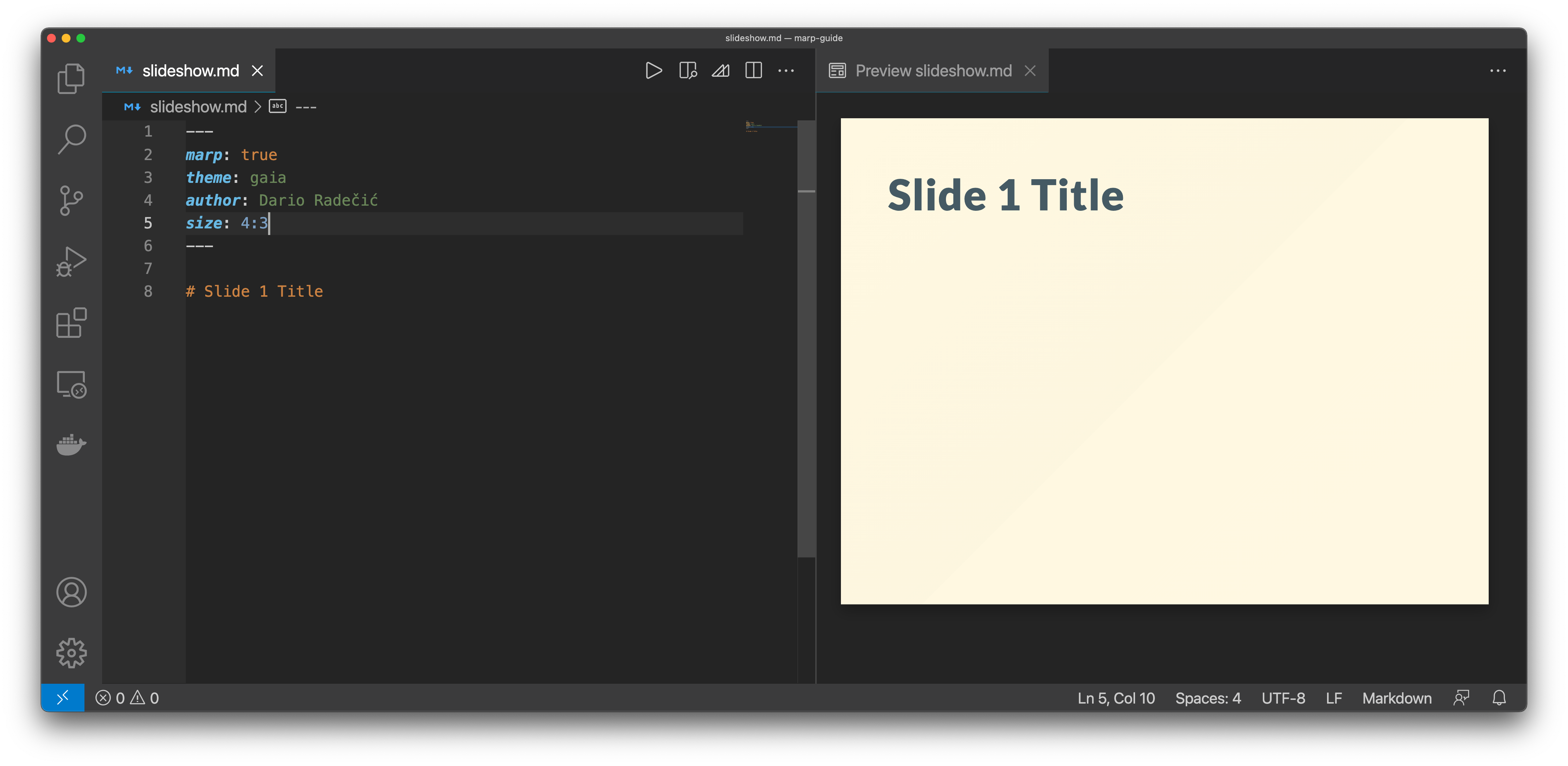Click the Run play button in the editor toolbar
The width and height of the screenshot is (1568, 766).
point(654,71)
